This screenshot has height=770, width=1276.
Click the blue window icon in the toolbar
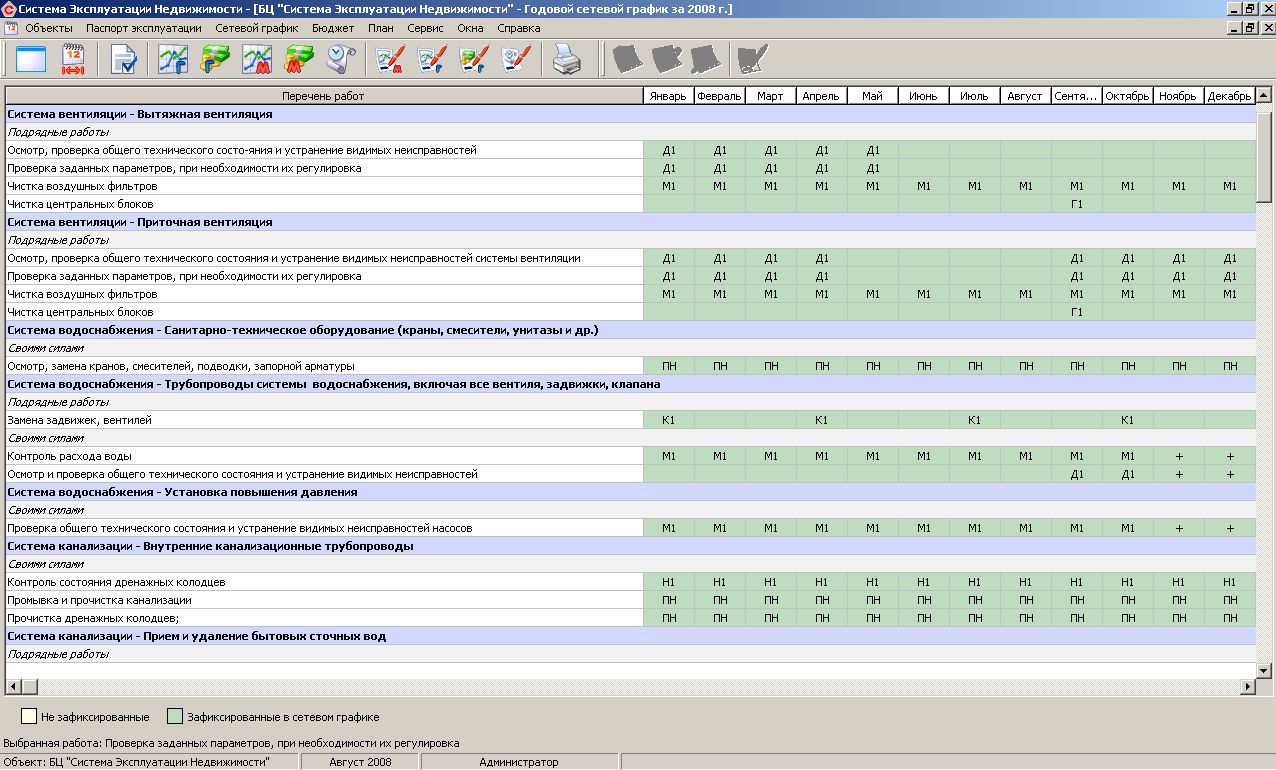tap(32, 60)
